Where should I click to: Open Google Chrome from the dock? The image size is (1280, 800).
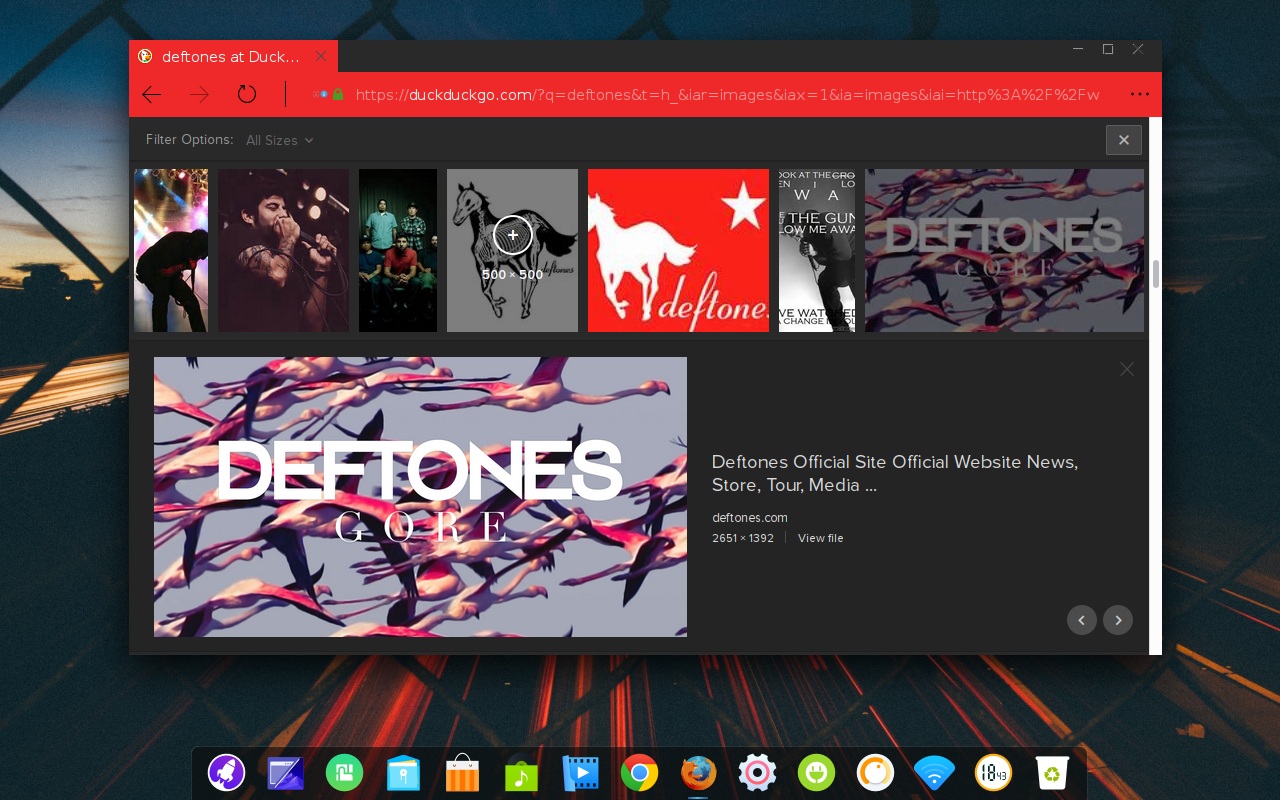tap(640, 773)
